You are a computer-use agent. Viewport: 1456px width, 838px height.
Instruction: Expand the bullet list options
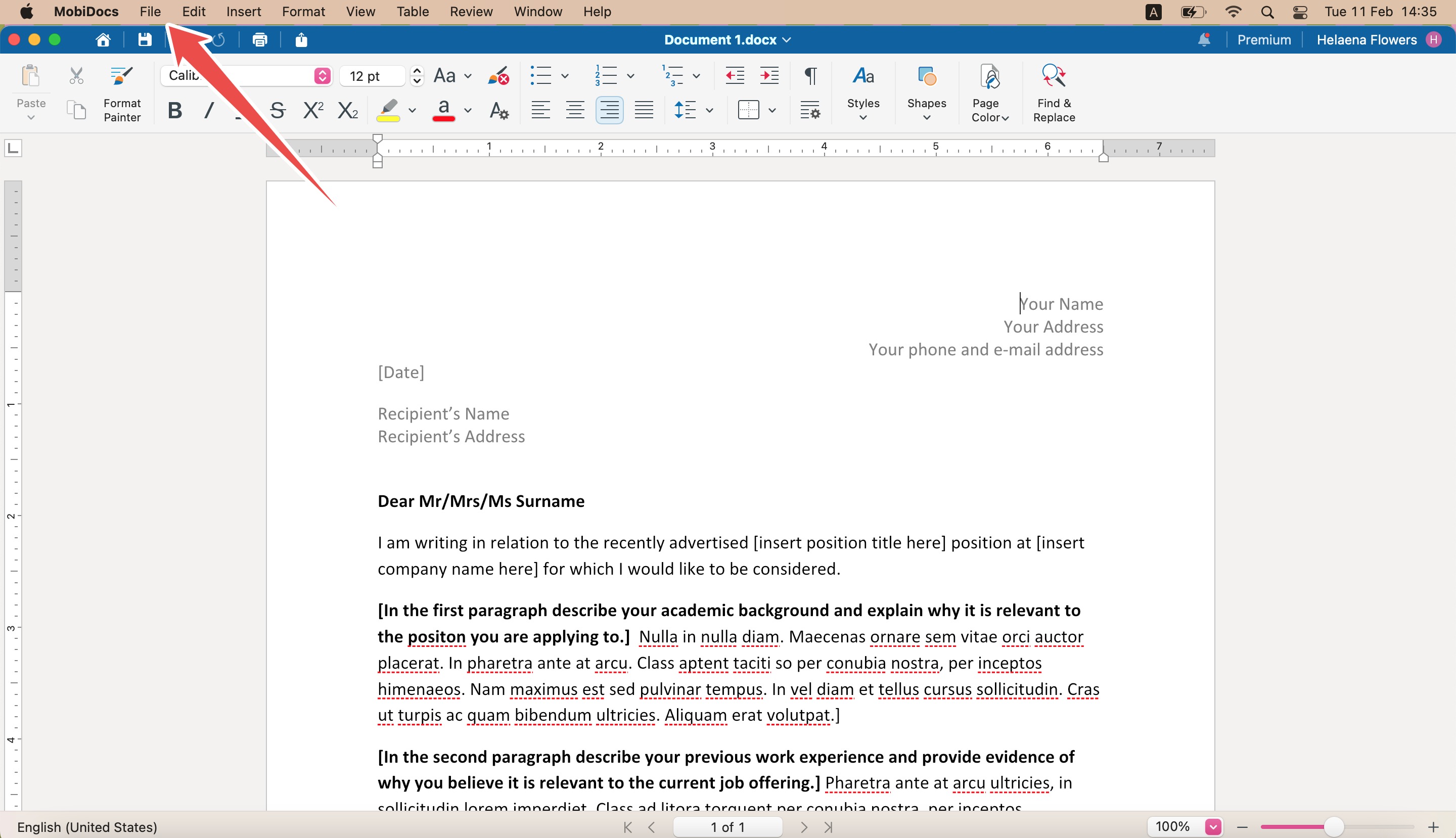point(565,76)
